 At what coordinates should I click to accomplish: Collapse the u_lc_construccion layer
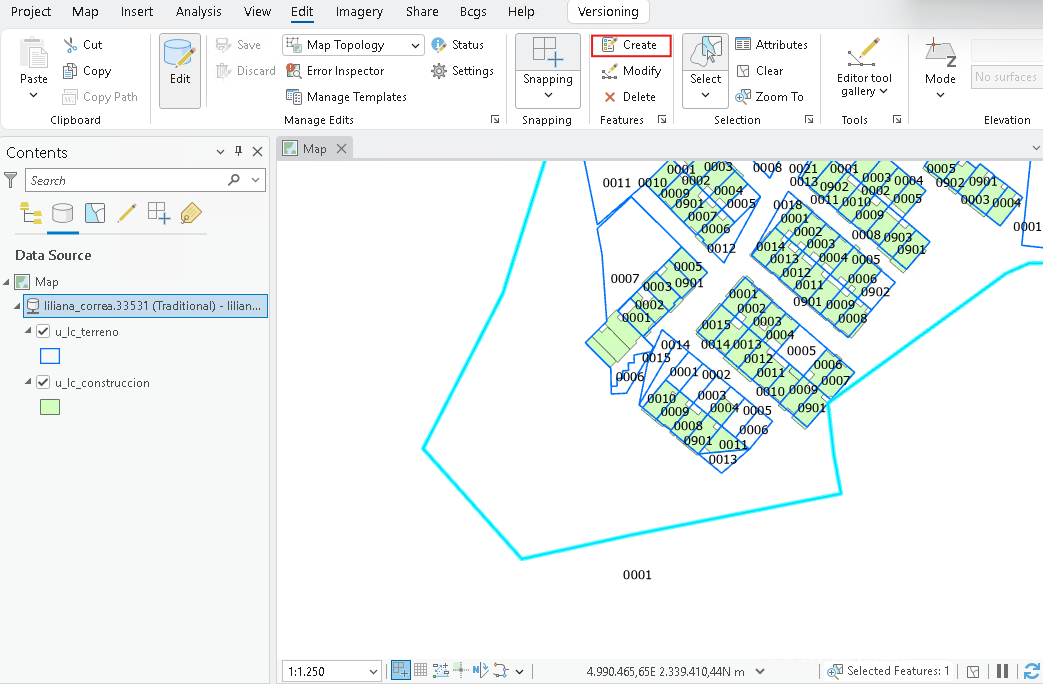pos(28,382)
